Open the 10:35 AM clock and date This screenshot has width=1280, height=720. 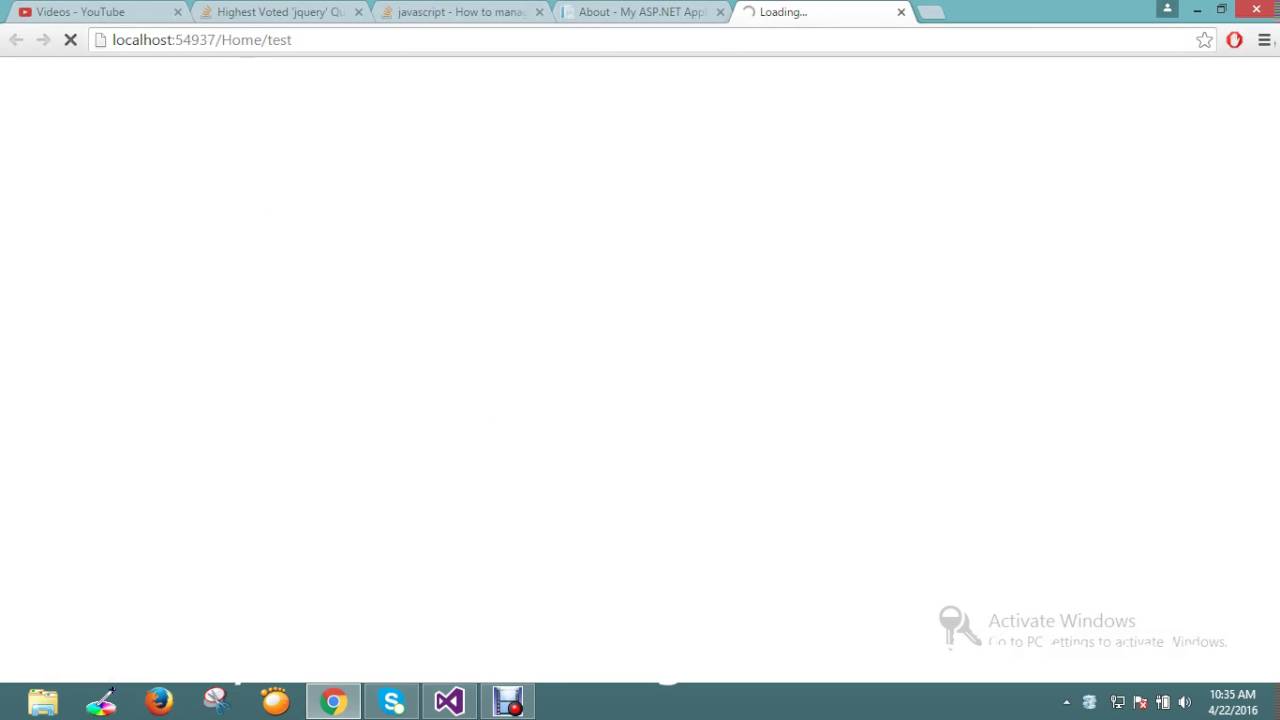click(x=1232, y=702)
